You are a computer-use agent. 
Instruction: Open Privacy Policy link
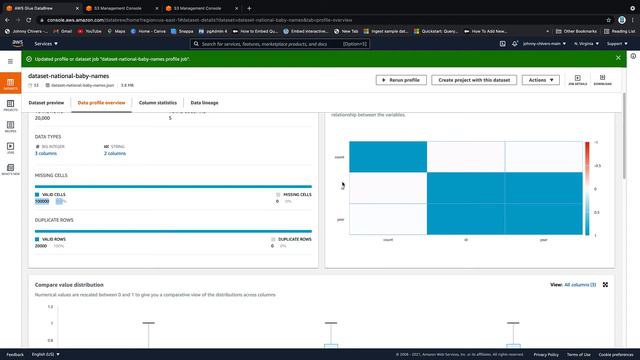(x=546, y=354)
